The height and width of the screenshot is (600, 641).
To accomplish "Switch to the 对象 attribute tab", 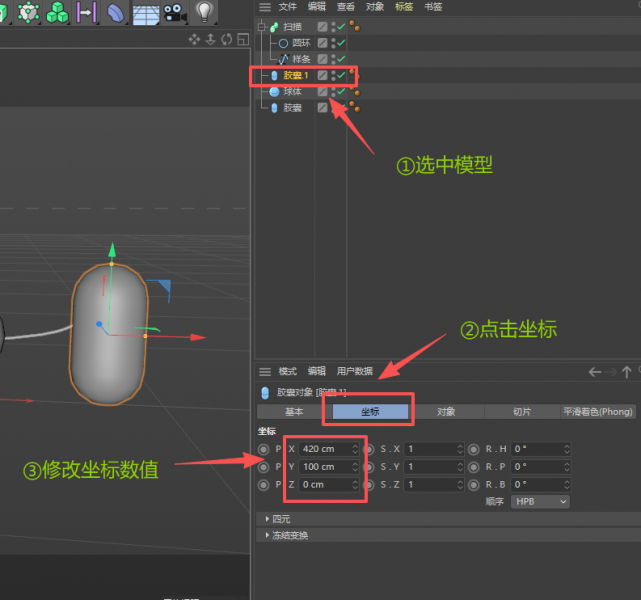I will pyautogui.click(x=446, y=411).
